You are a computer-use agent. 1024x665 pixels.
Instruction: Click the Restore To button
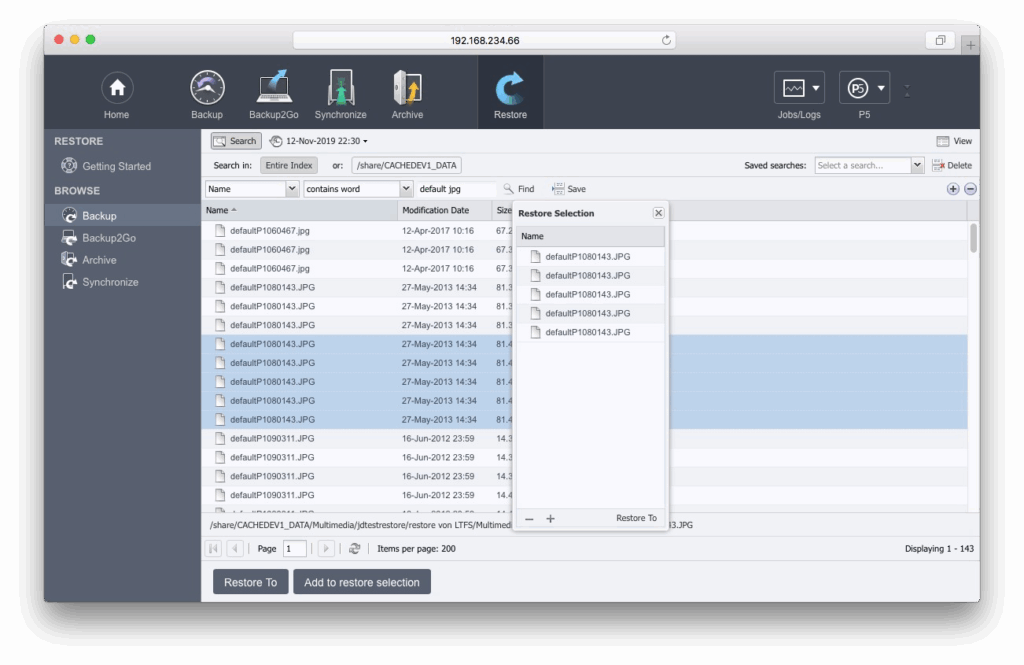250,582
